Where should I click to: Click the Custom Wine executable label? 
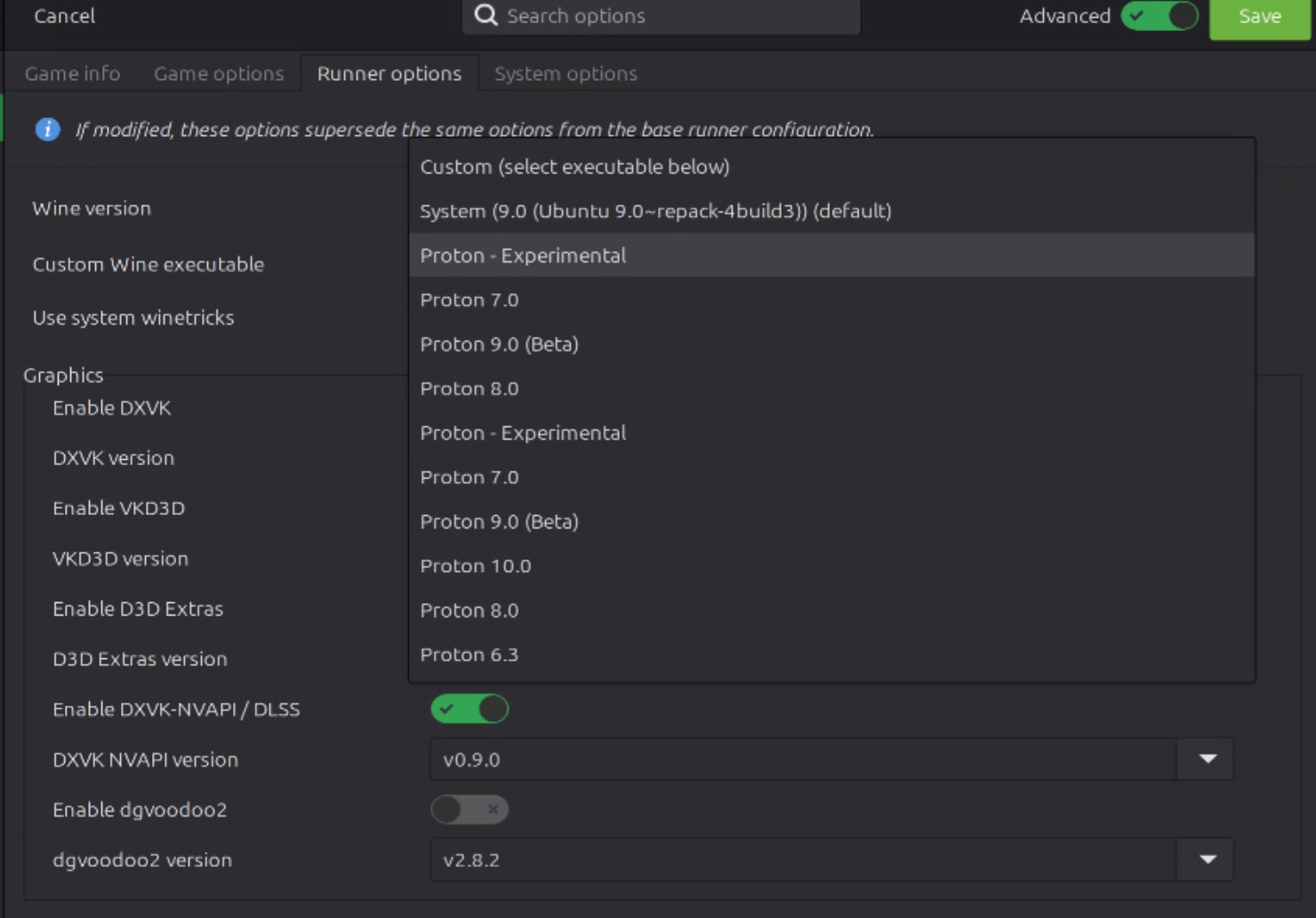(148, 264)
